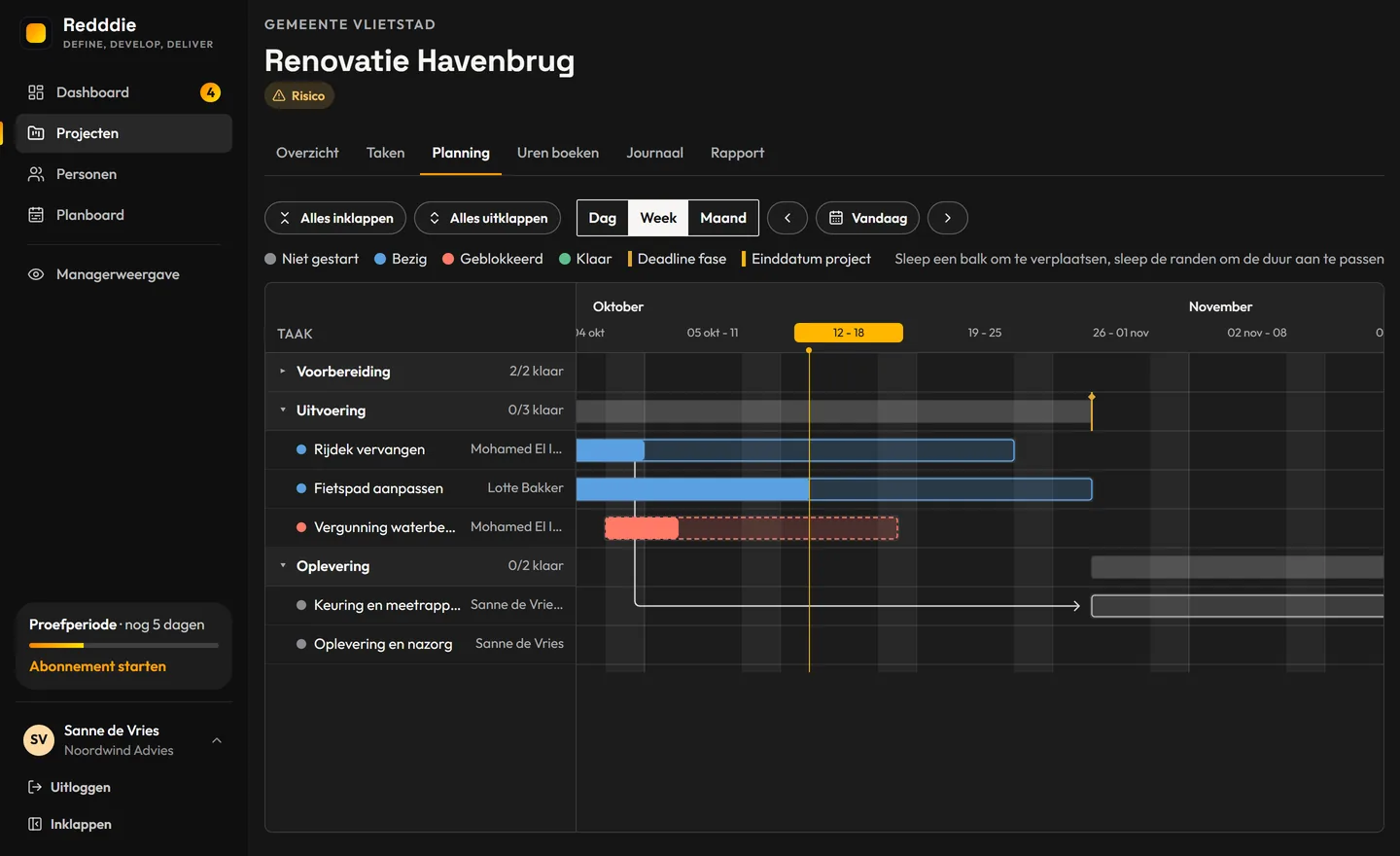Click the Inklappen sidebar collapse icon
1400x856 pixels.
tap(35, 824)
